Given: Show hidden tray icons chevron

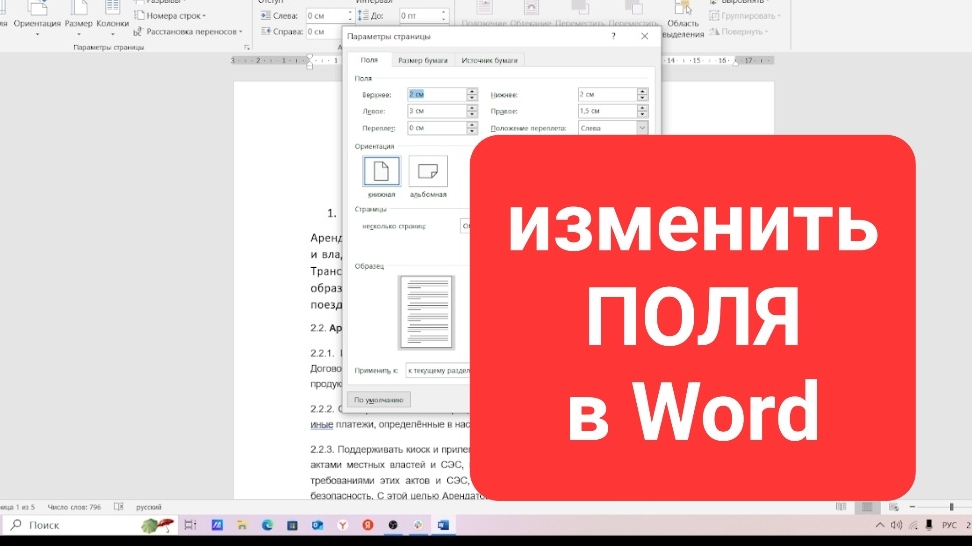Looking at the screenshot, I should [x=880, y=525].
